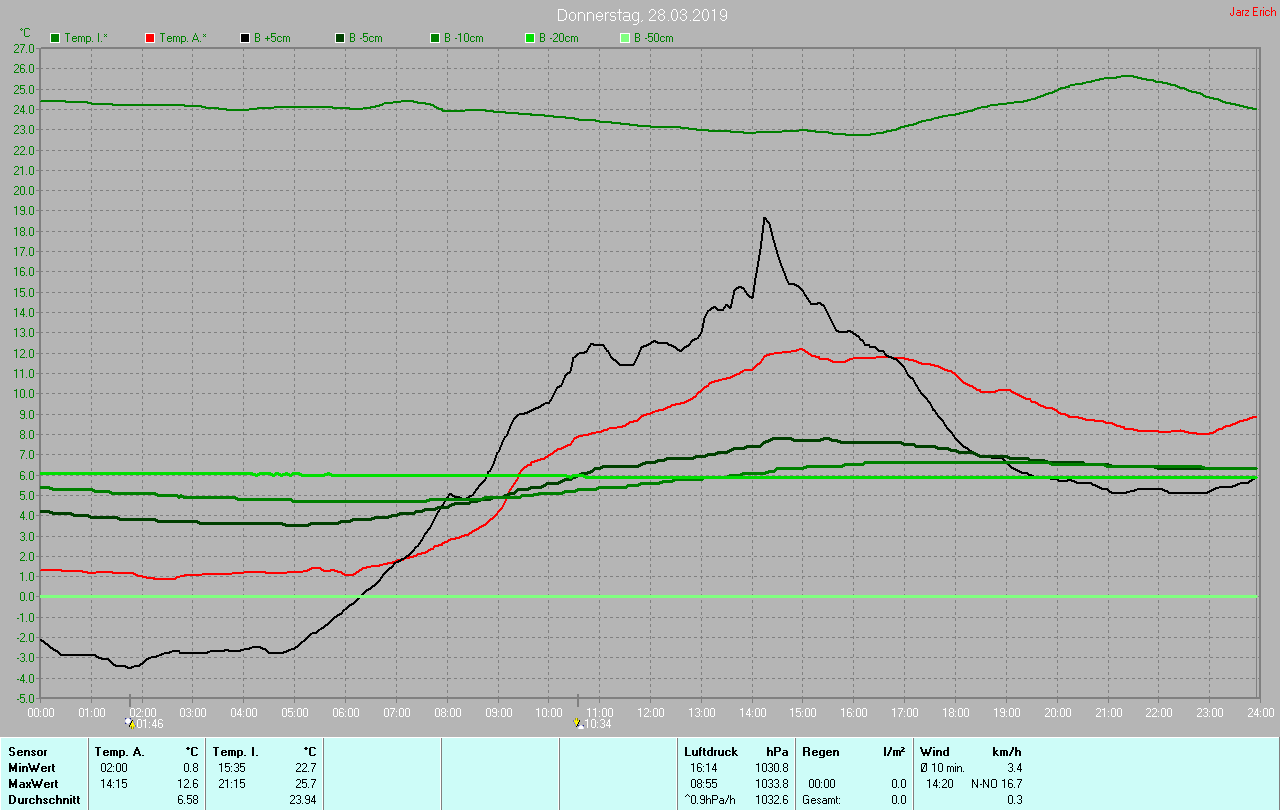The image size is (1280, 810).
Task: Click the marker icon beside 01:46
Action: point(129,722)
